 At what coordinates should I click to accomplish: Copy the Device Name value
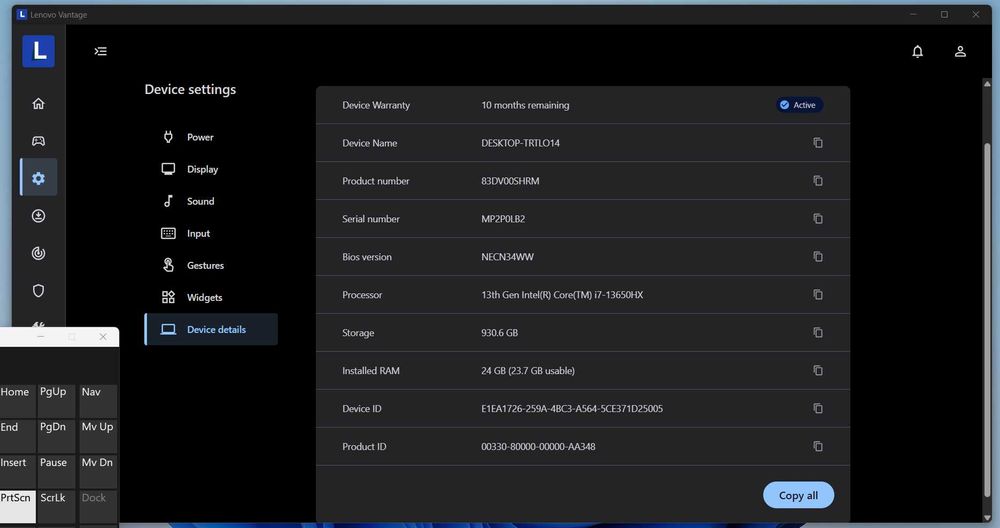(x=818, y=143)
